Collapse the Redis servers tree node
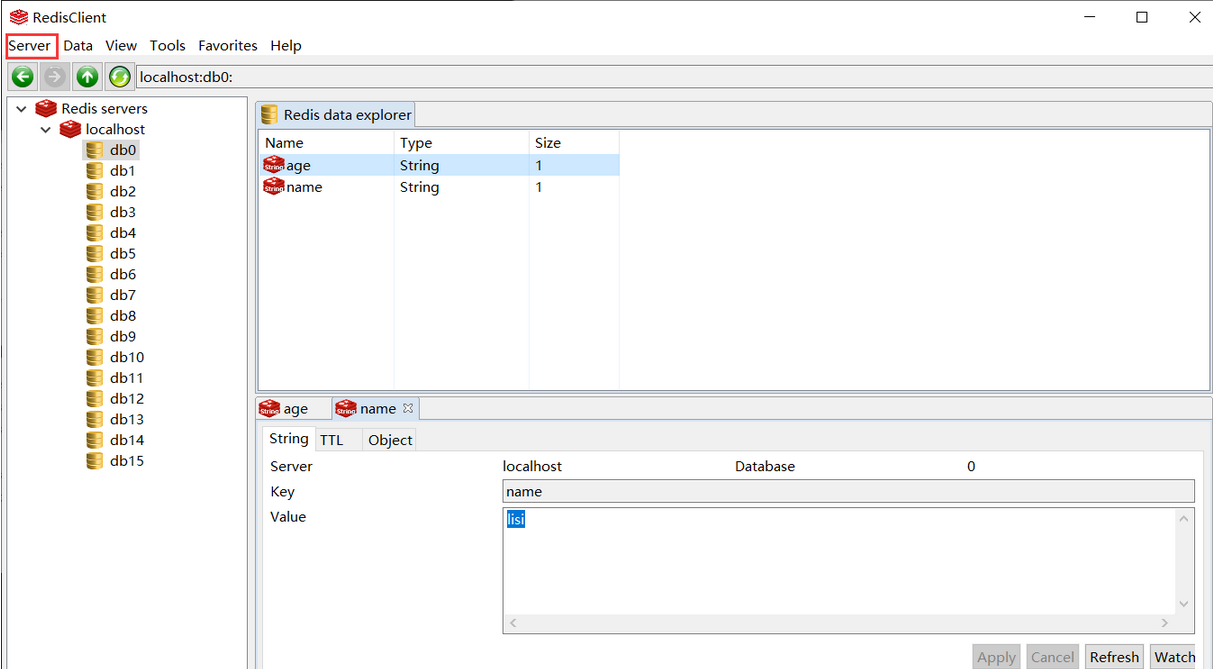Screen dimensions: 1213x669 (x=21, y=109)
